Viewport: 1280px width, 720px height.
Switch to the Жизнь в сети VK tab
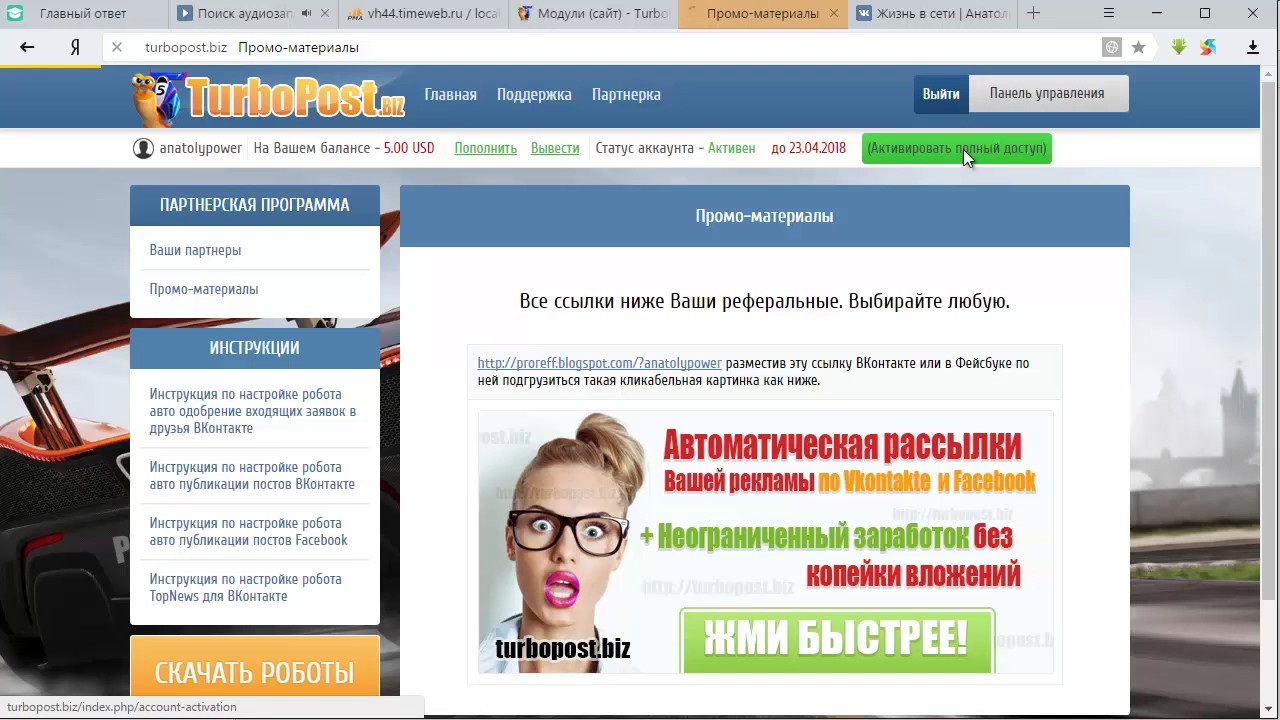(x=932, y=13)
